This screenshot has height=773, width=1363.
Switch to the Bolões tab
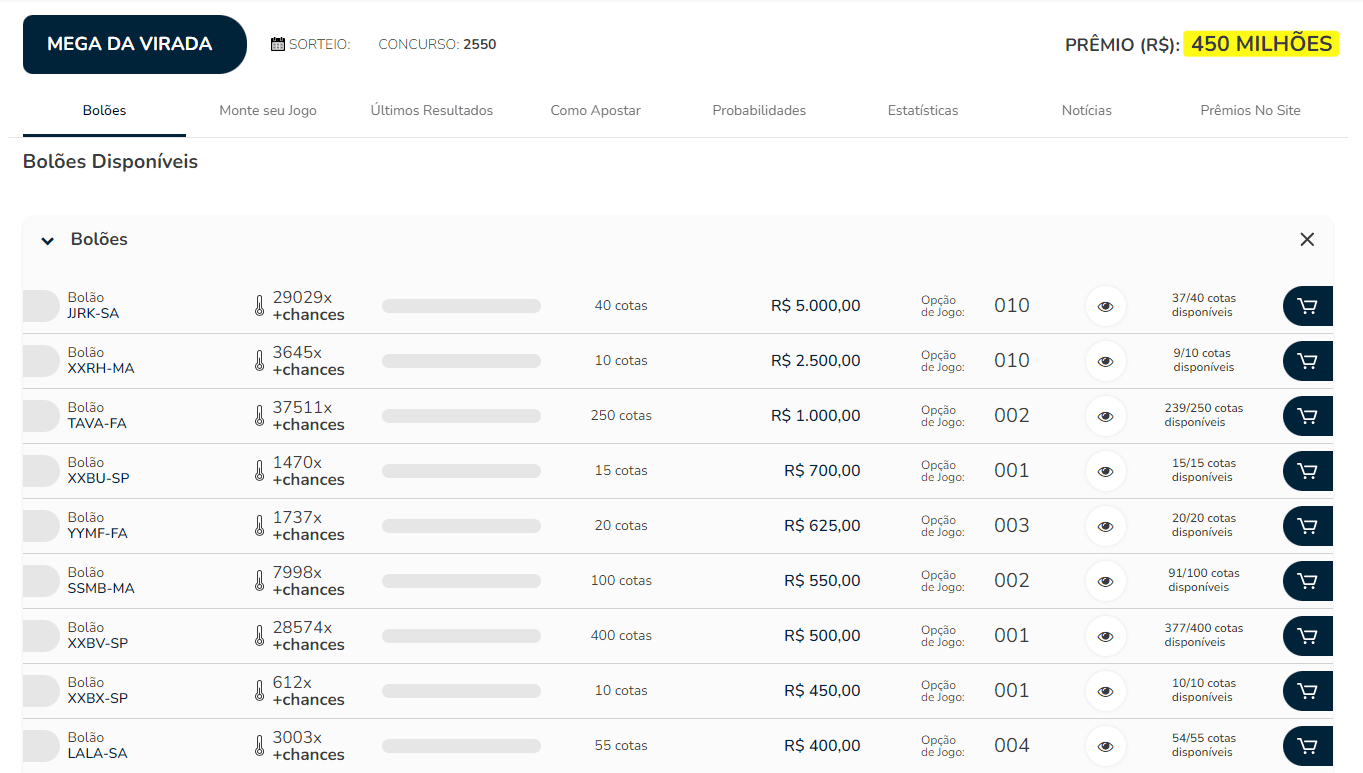[104, 110]
